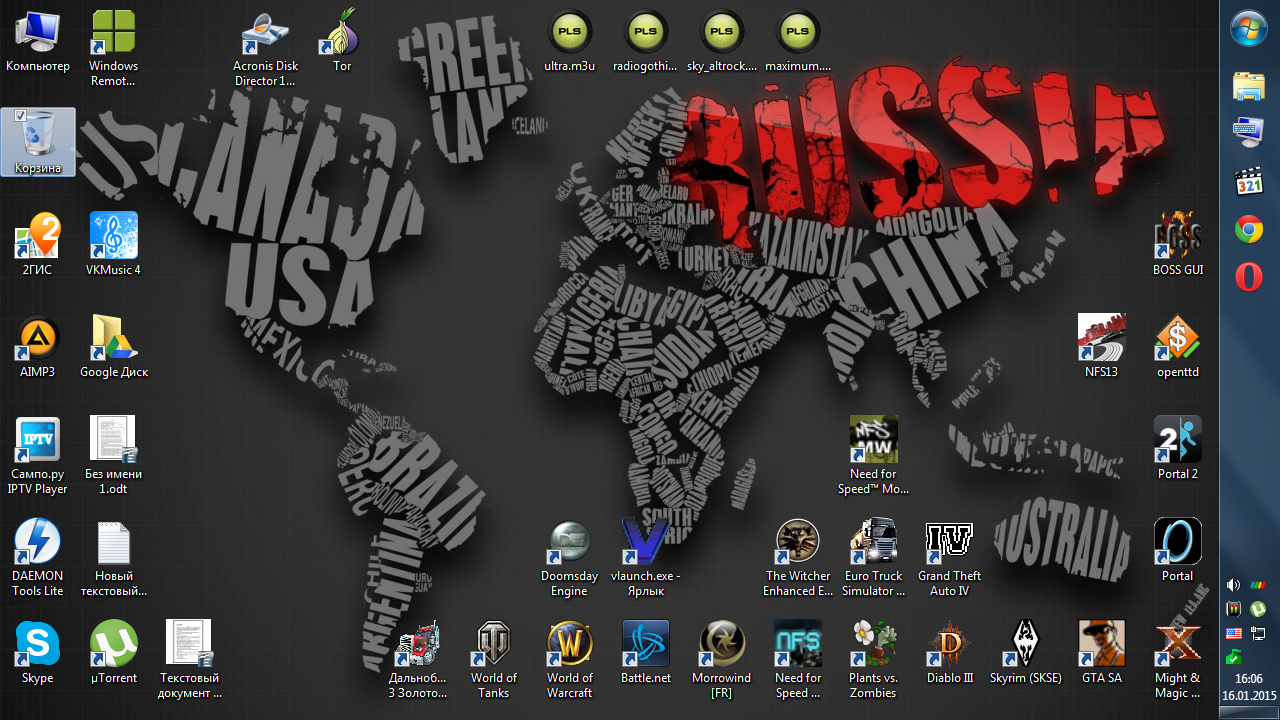Select the AIMP3 player shortcut

click(x=38, y=347)
